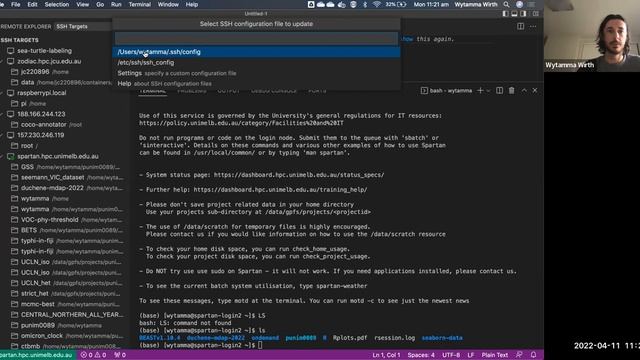Image resolution: width=640 pixels, height=360 pixels.
Task: Open the duchene-mdap-2022 folder entry
Action: click(x=67, y=188)
